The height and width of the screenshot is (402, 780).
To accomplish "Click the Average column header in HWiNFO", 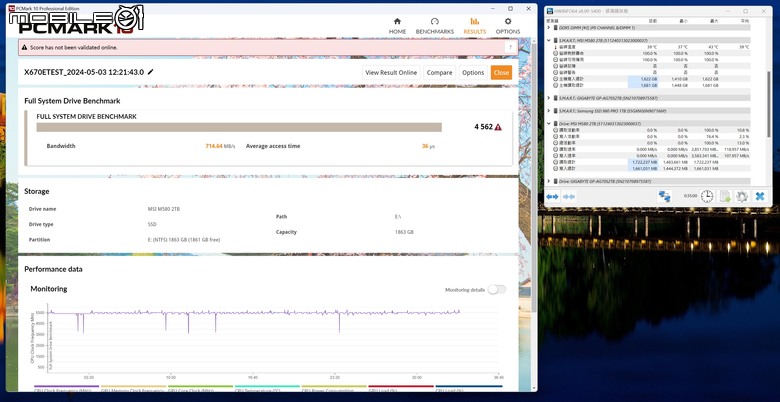I will click(x=744, y=21).
